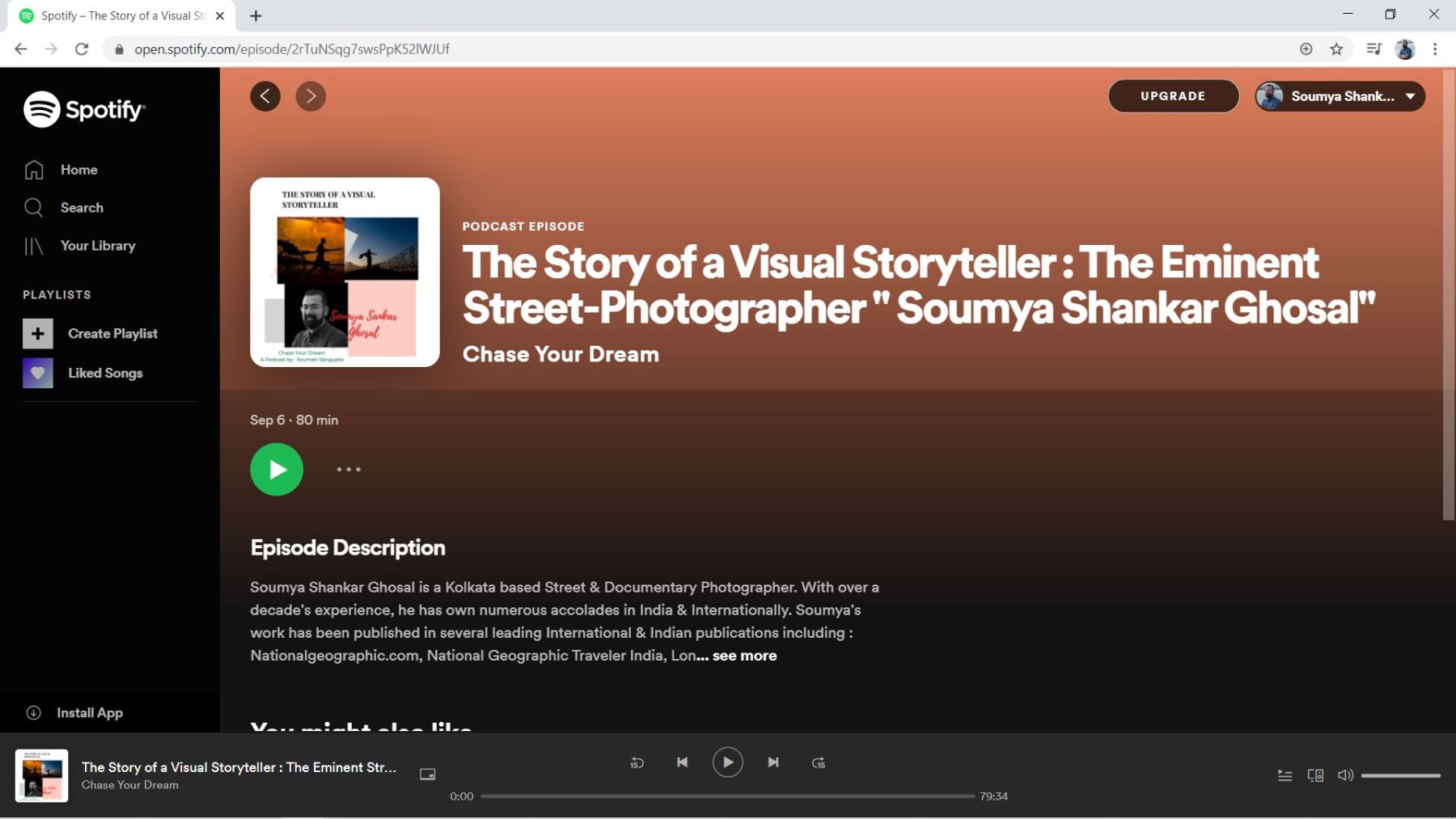The width and height of the screenshot is (1456, 819).
Task: Open the Chrome three-dot menu
Action: tap(1435, 49)
